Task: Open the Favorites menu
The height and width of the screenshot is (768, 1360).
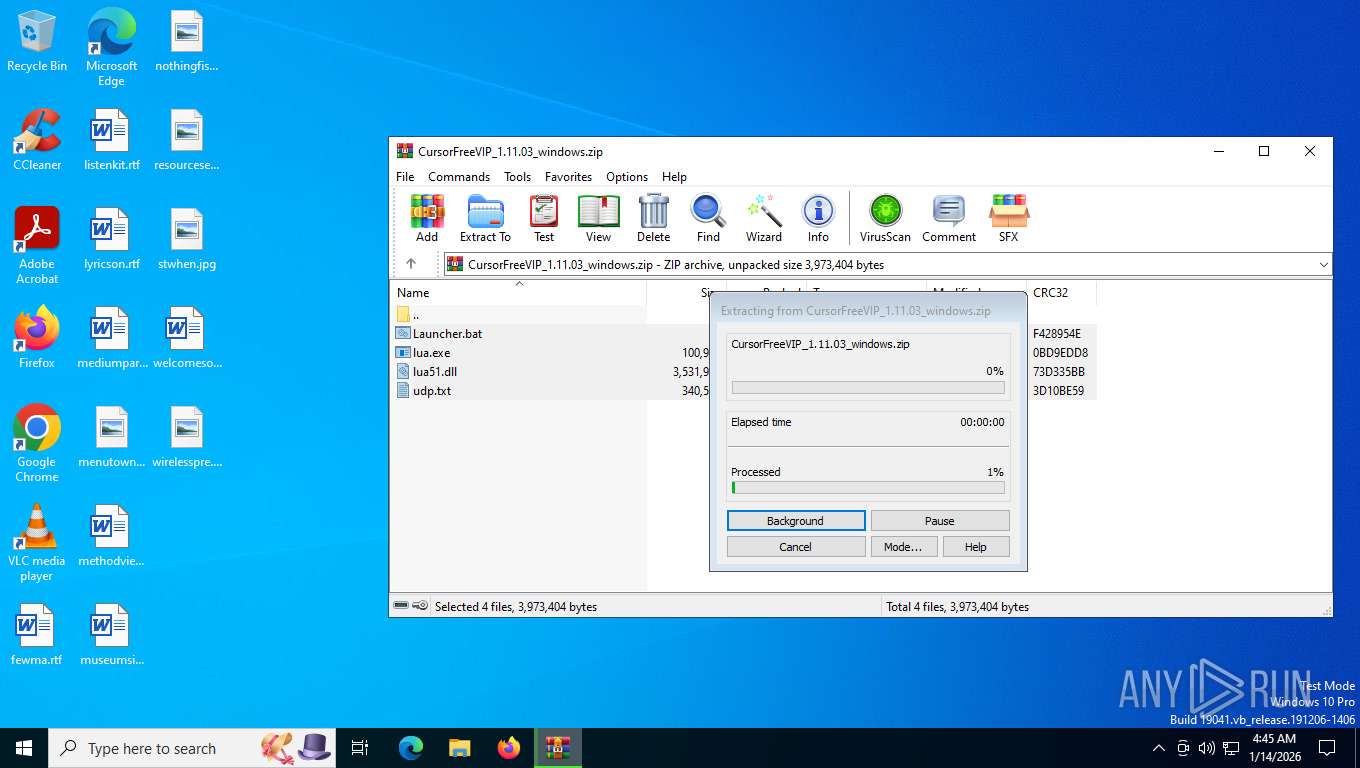Action: tap(568, 177)
